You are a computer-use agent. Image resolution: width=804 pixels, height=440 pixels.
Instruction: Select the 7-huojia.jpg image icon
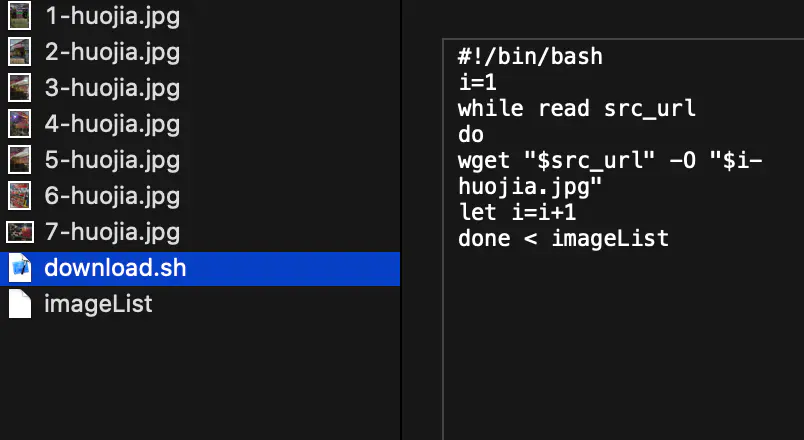click(x=19, y=232)
